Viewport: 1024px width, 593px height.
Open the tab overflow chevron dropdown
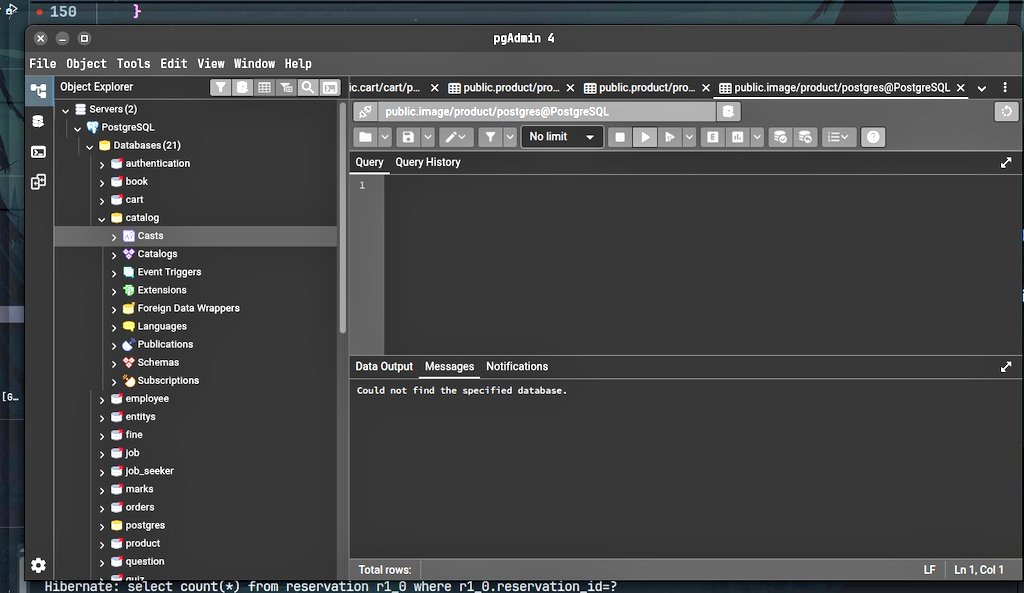(982, 88)
